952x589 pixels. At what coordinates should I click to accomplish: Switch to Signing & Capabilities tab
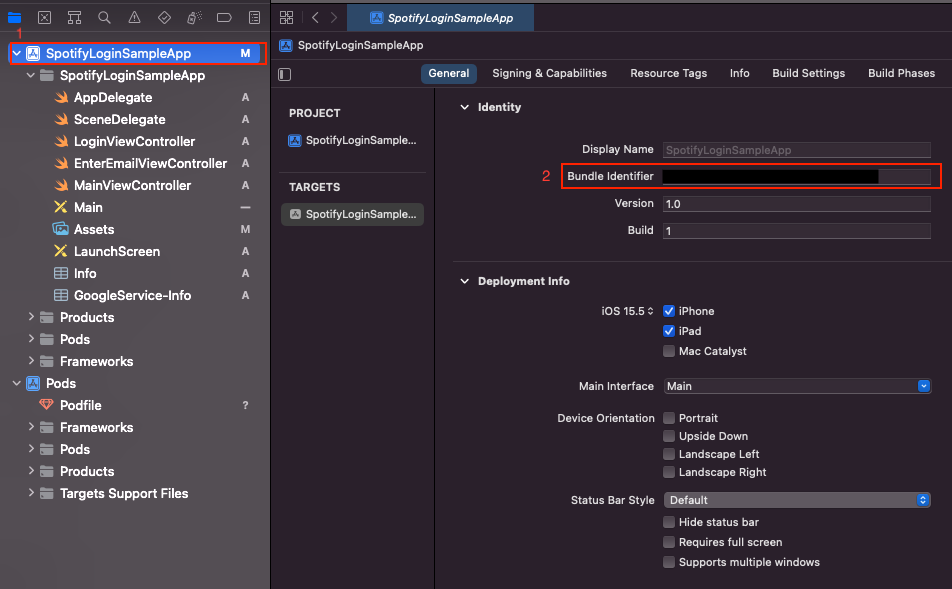[549, 73]
